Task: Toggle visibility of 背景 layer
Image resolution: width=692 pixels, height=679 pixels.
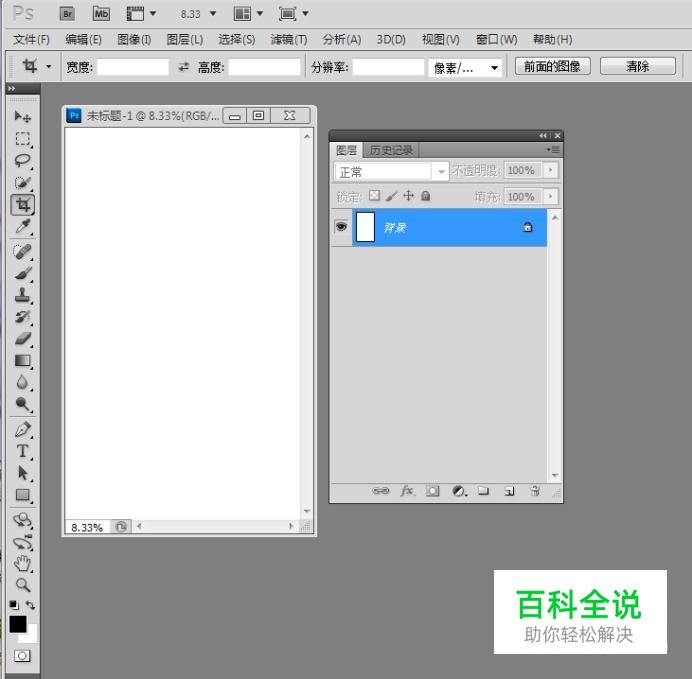Action: [x=341, y=227]
